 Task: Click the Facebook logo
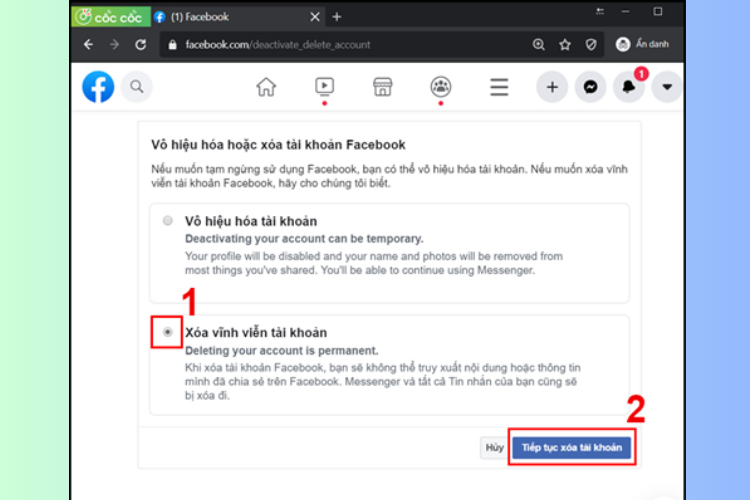point(98,87)
